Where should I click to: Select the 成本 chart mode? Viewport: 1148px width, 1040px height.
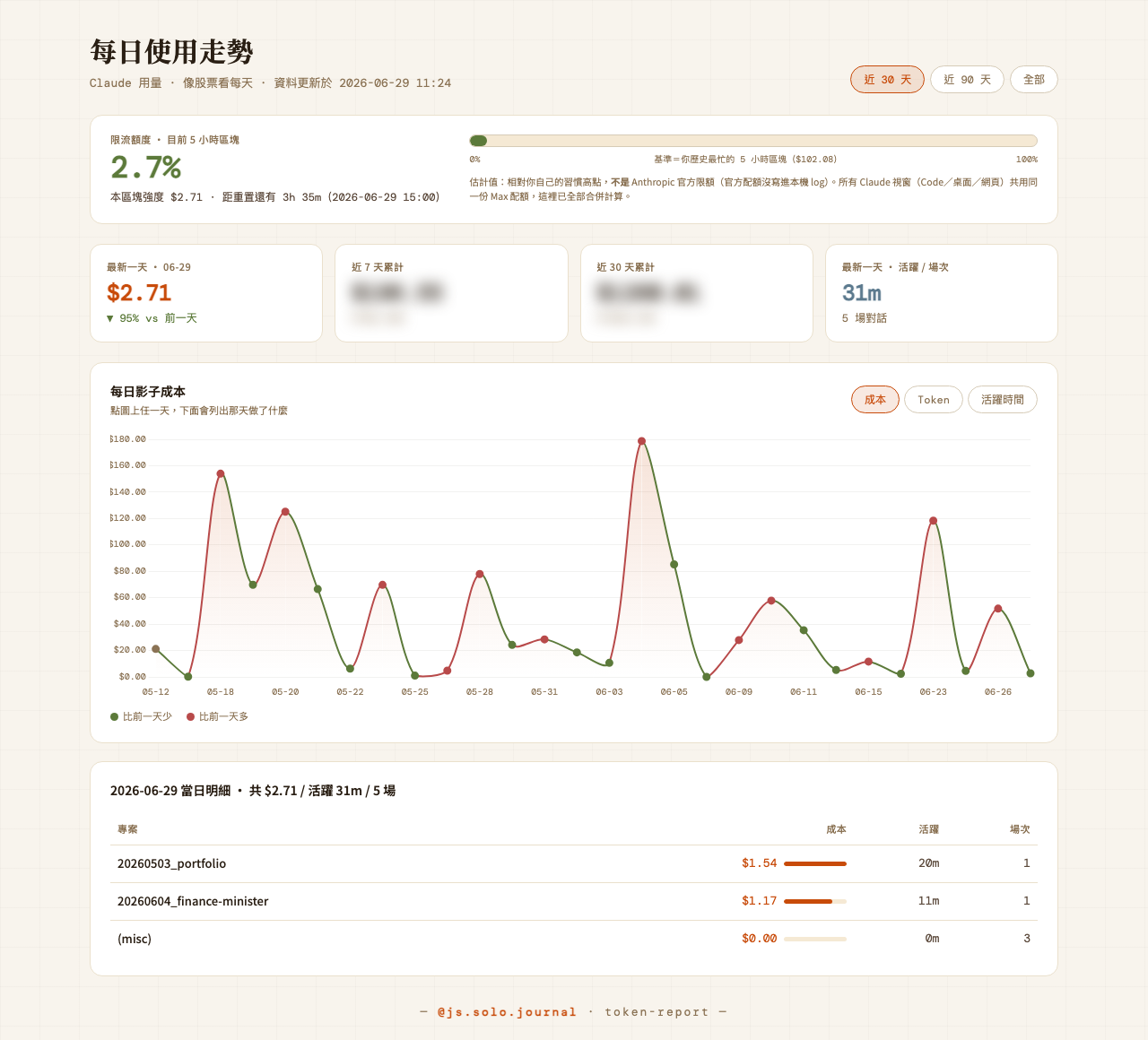(875, 400)
